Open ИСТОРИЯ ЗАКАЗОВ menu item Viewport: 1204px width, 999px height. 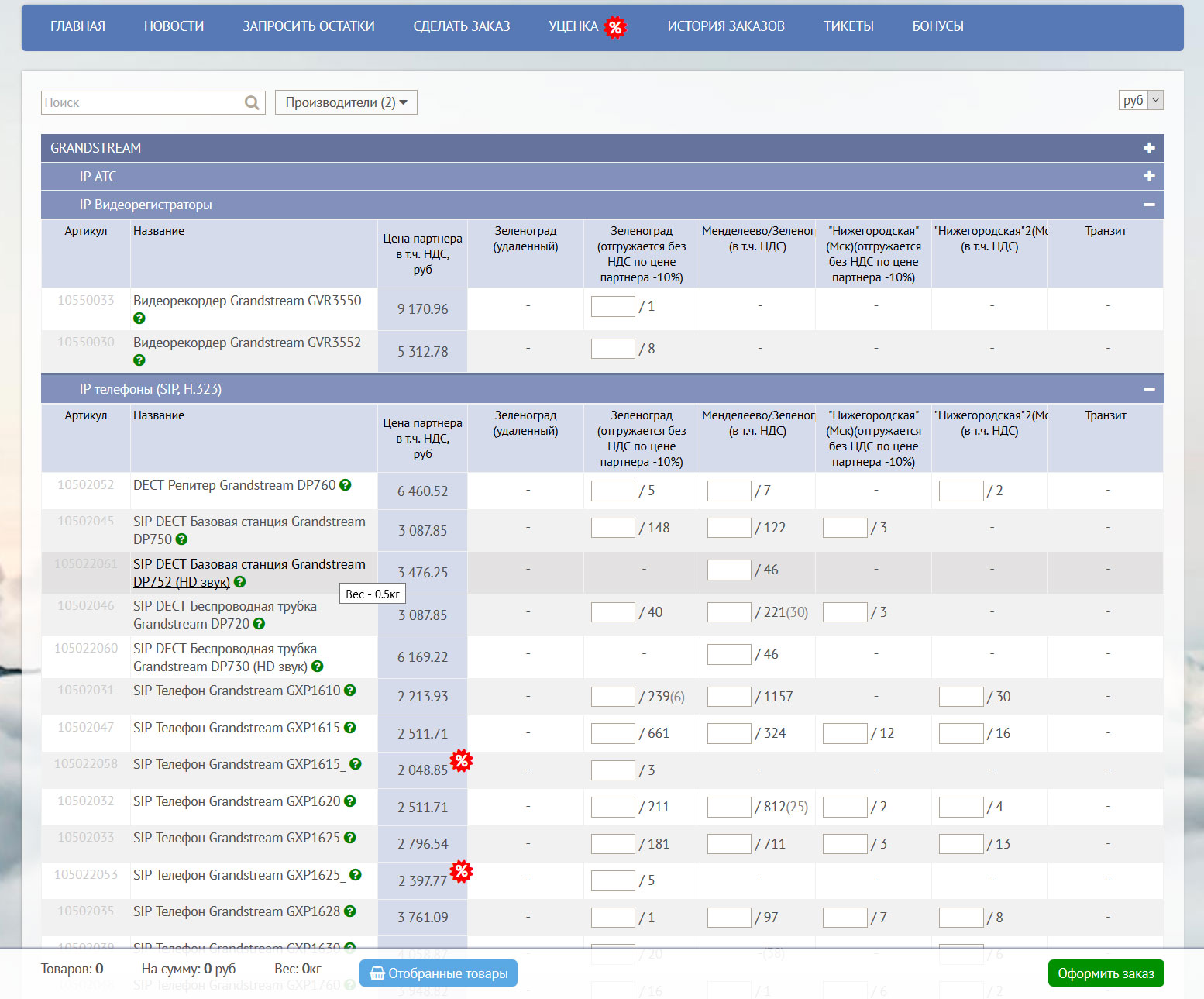pos(726,26)
